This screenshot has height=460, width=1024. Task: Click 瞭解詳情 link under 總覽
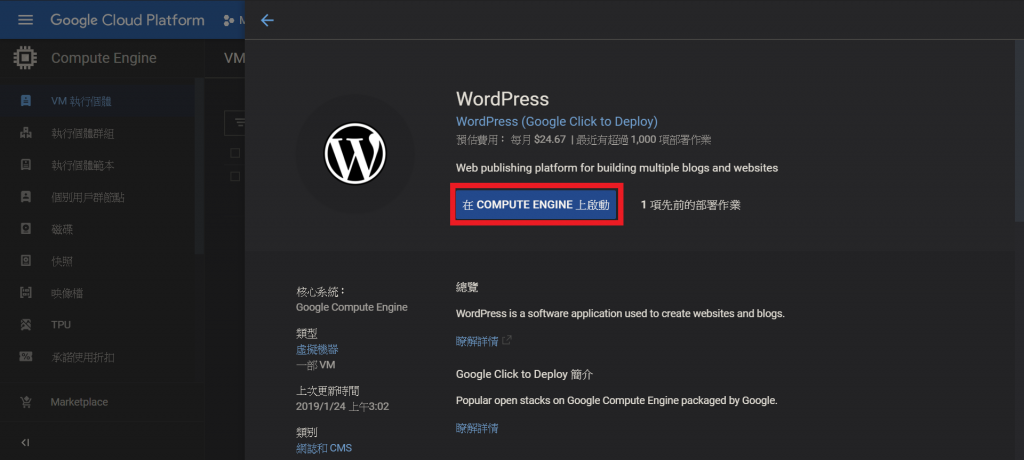(x=477, y=341)
